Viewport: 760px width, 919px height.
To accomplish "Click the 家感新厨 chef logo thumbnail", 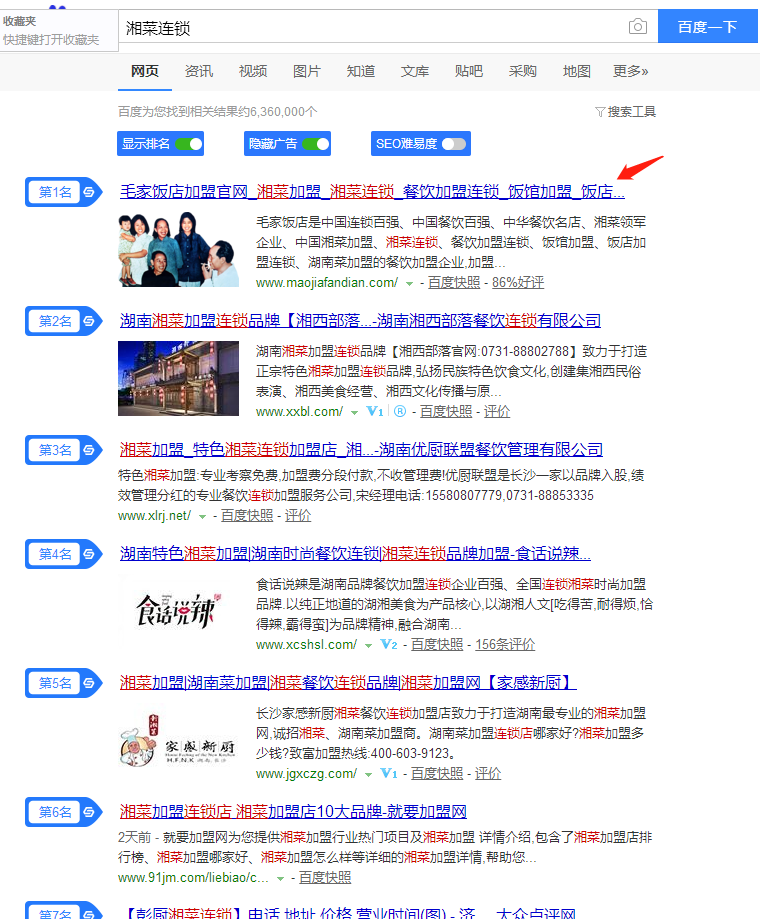I will pyautogui.click(x=178, y=740).
